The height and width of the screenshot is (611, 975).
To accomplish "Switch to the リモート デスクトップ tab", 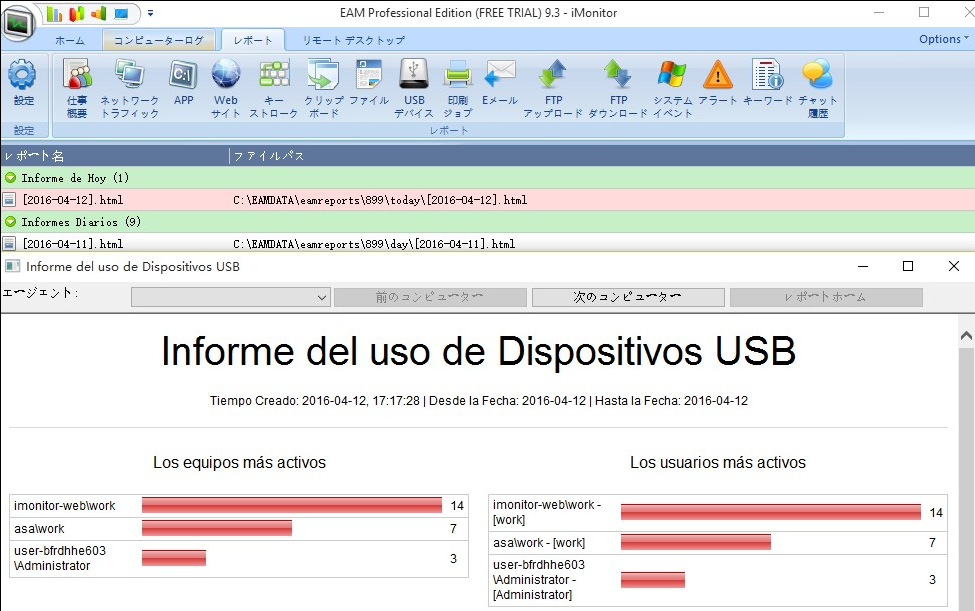I will pos(354,40).
